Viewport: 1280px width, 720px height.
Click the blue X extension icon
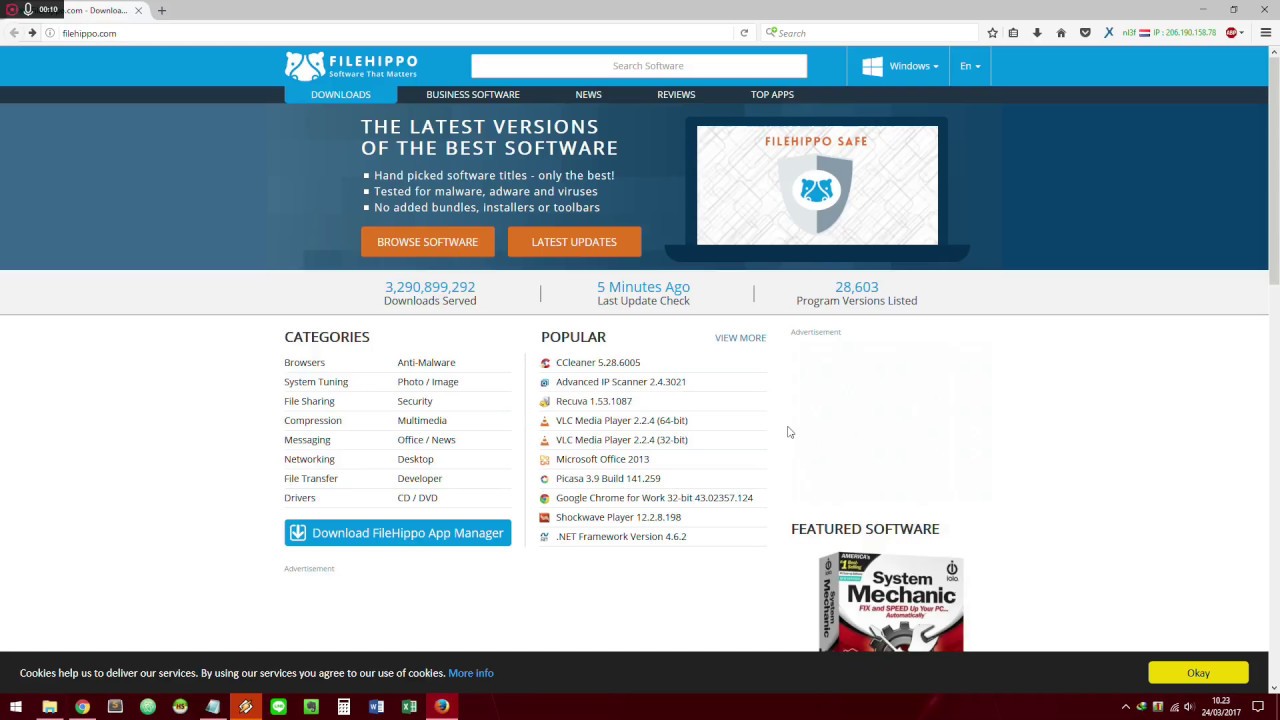[1108, 33]
